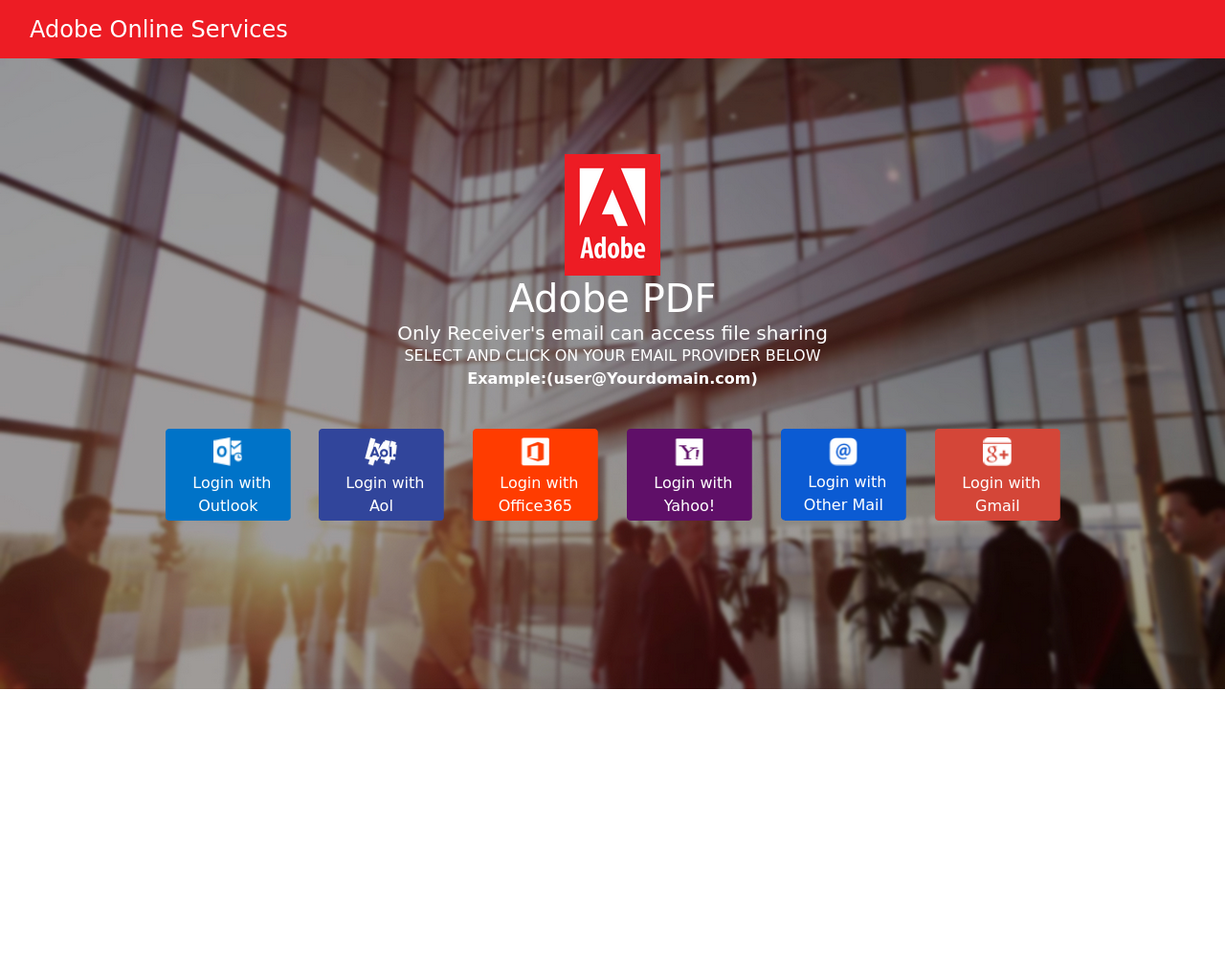Click the Google Plus Gmail icon
Image resolution: width=1225 pixels, height=980 pixels.
click(997, 452)
